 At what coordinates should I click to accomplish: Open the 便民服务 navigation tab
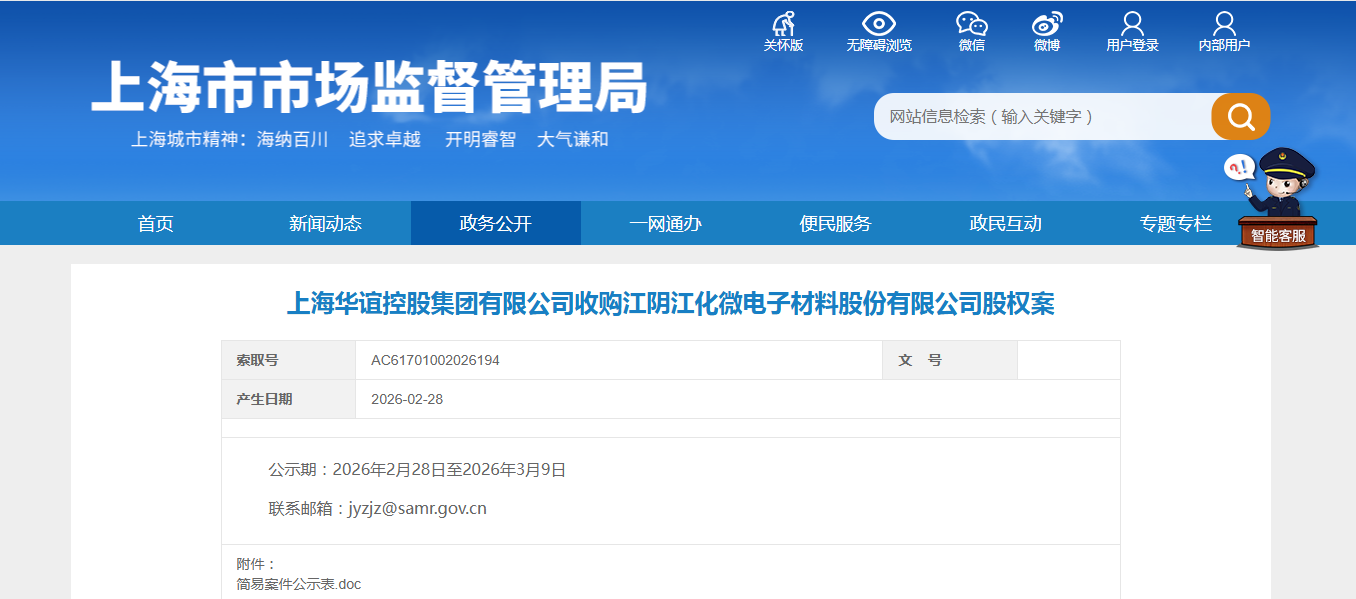pyautogui.click(x=836, y=223)
